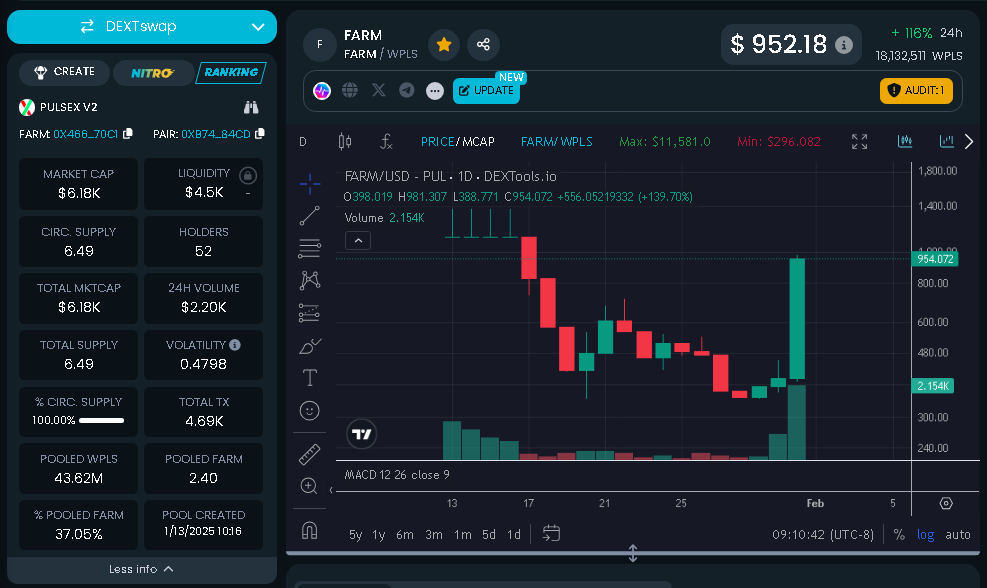Open the website globe icon
The width and height of the screenshot is (987, 588).
(x=350, y=91)
